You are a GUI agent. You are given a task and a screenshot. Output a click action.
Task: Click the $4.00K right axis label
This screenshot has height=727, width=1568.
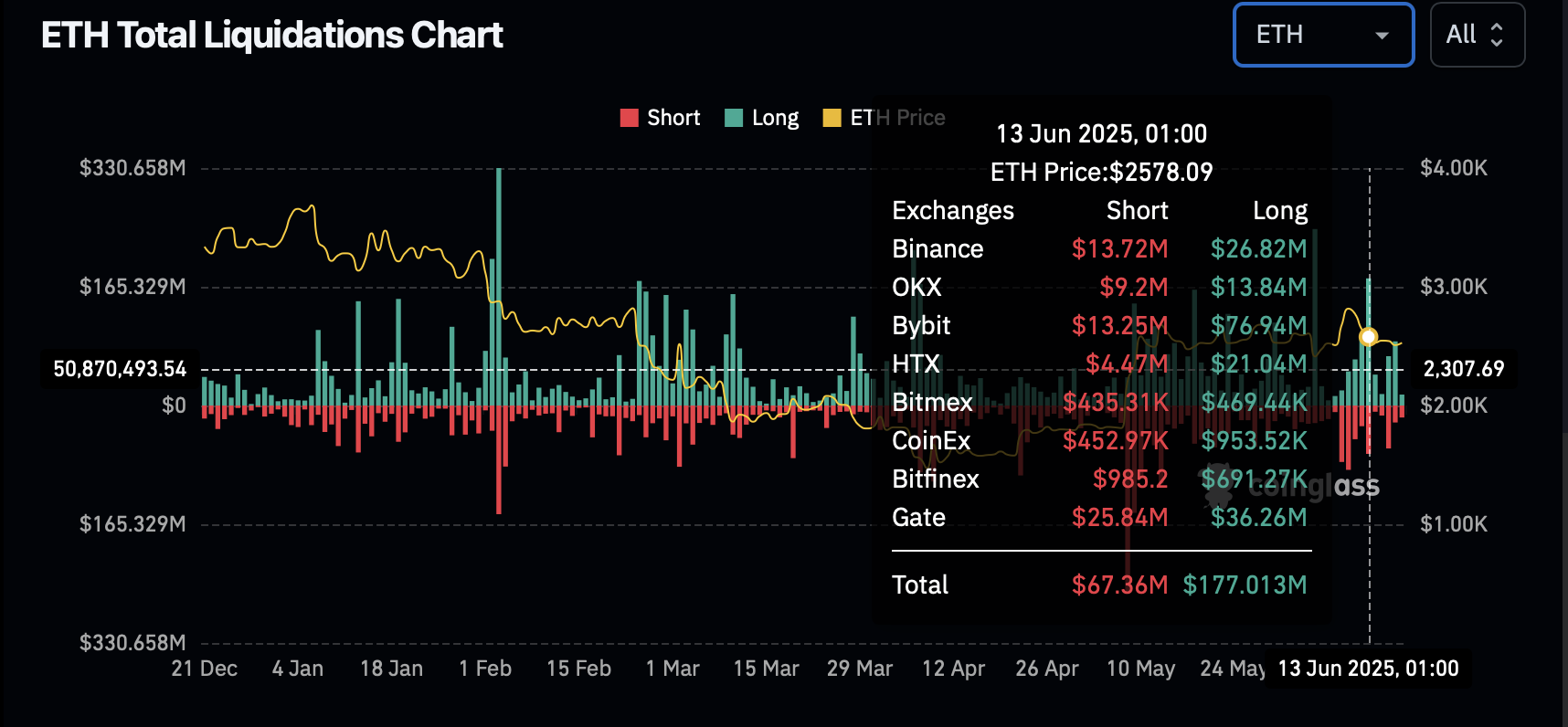coord(1454,168)
